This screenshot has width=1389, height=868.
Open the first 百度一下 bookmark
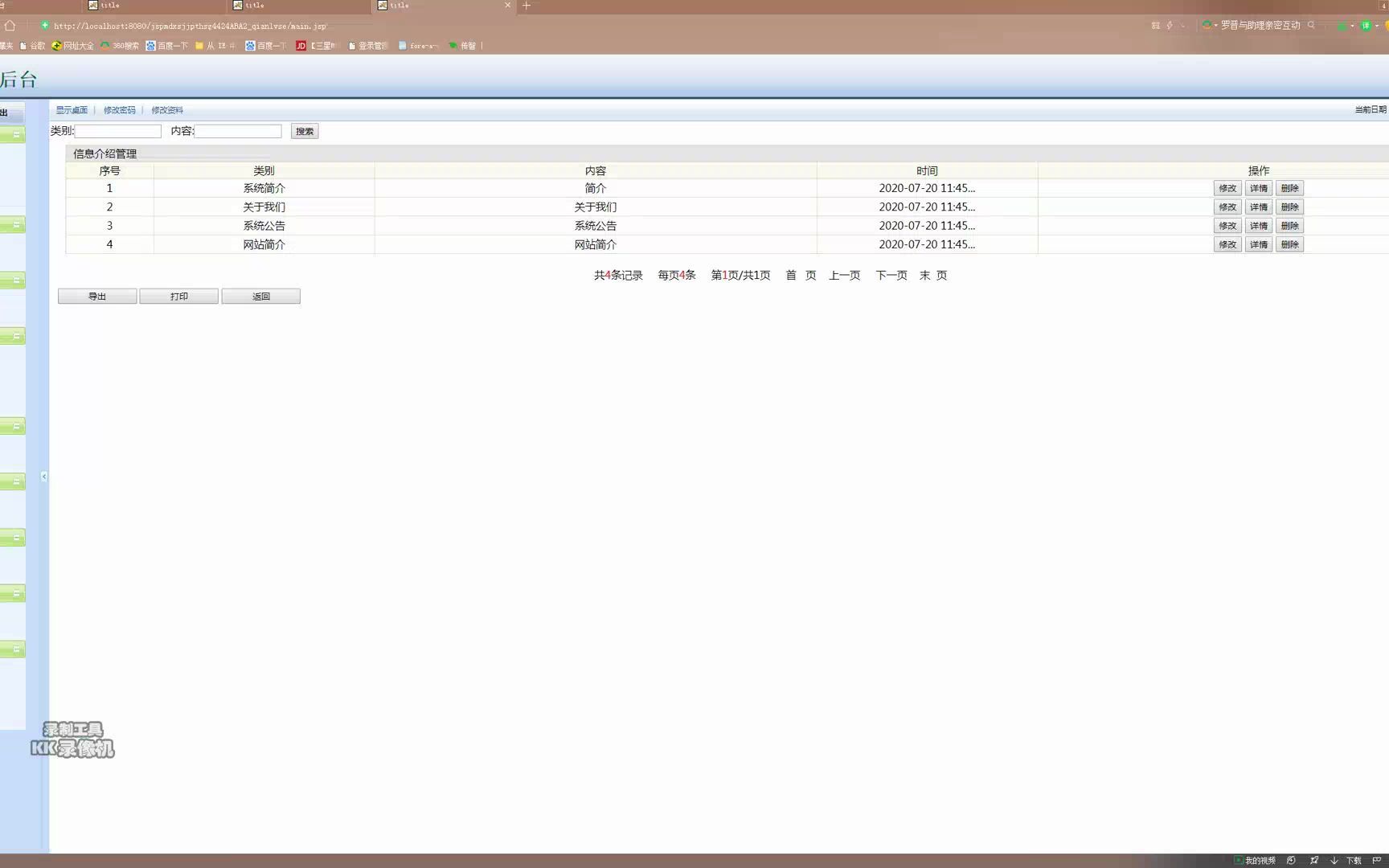coord(166,46)
